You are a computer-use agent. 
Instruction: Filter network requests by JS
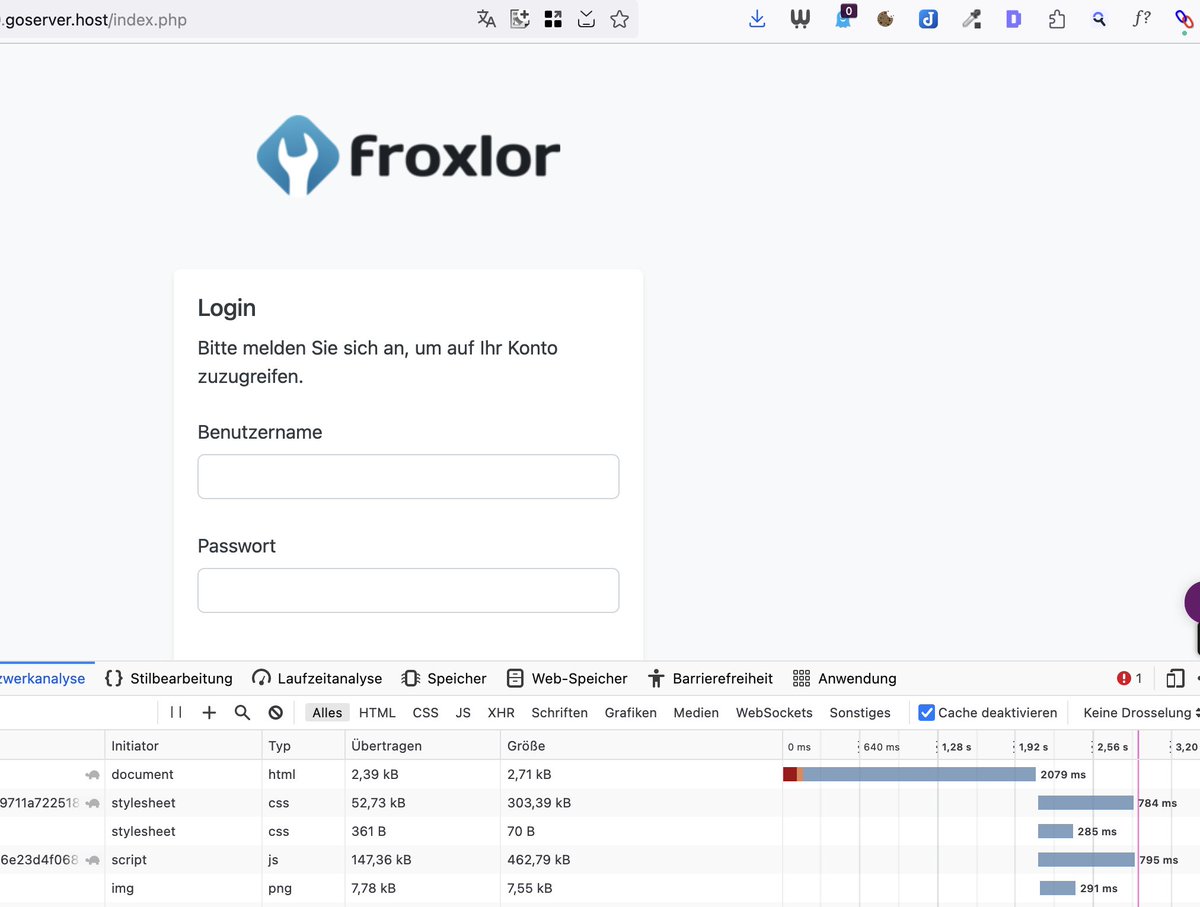(x=463, y=712)
